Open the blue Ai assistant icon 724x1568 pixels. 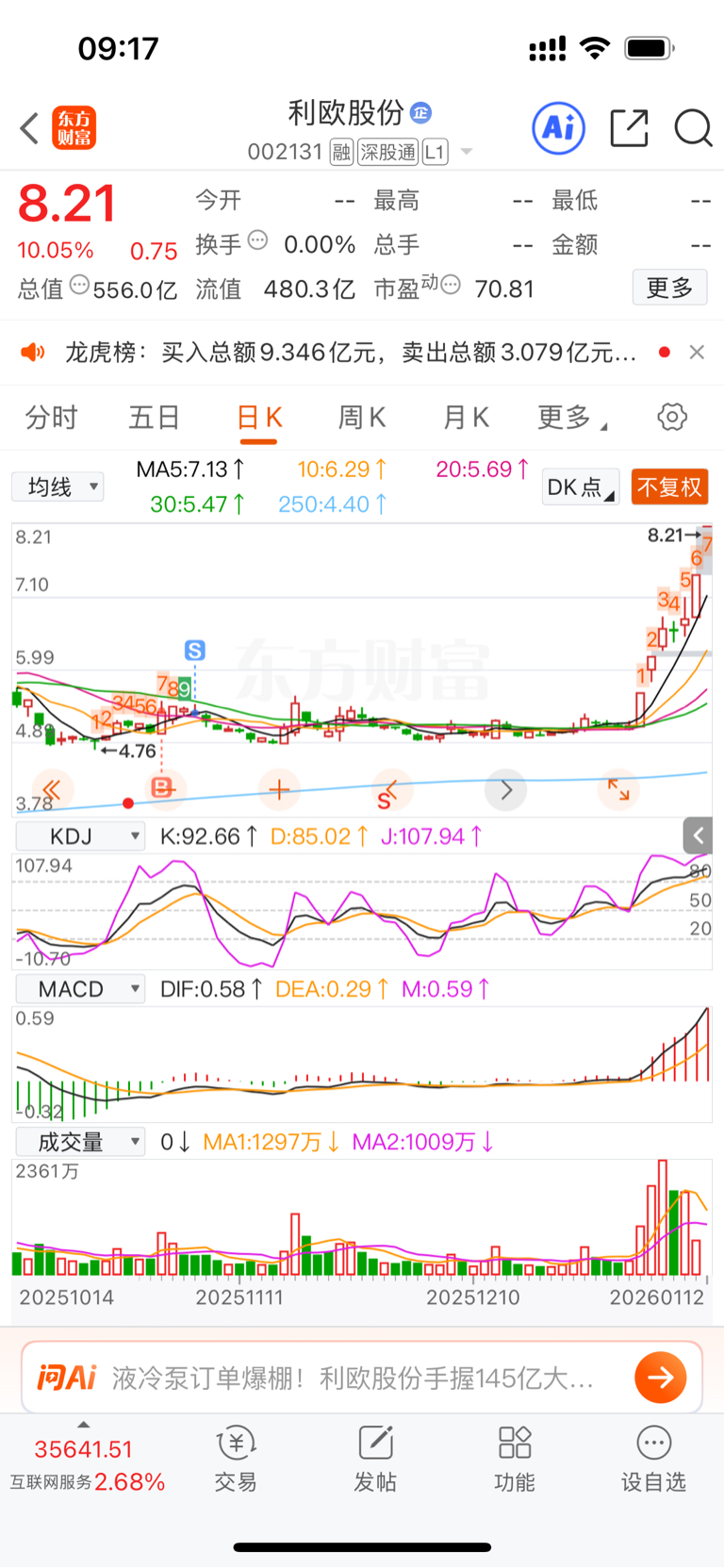click(559, 128)
